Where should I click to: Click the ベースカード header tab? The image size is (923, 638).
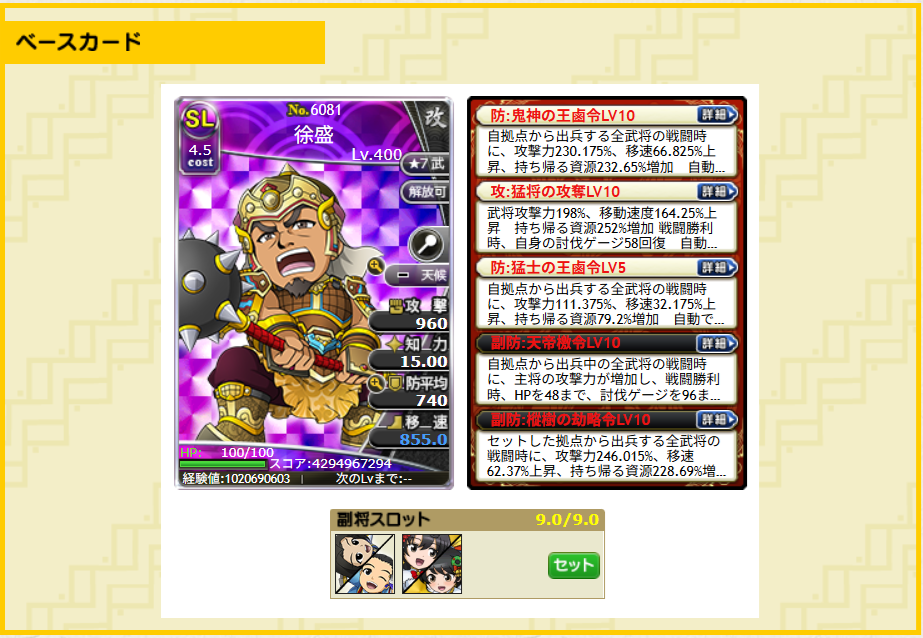[x=162, y=42]
